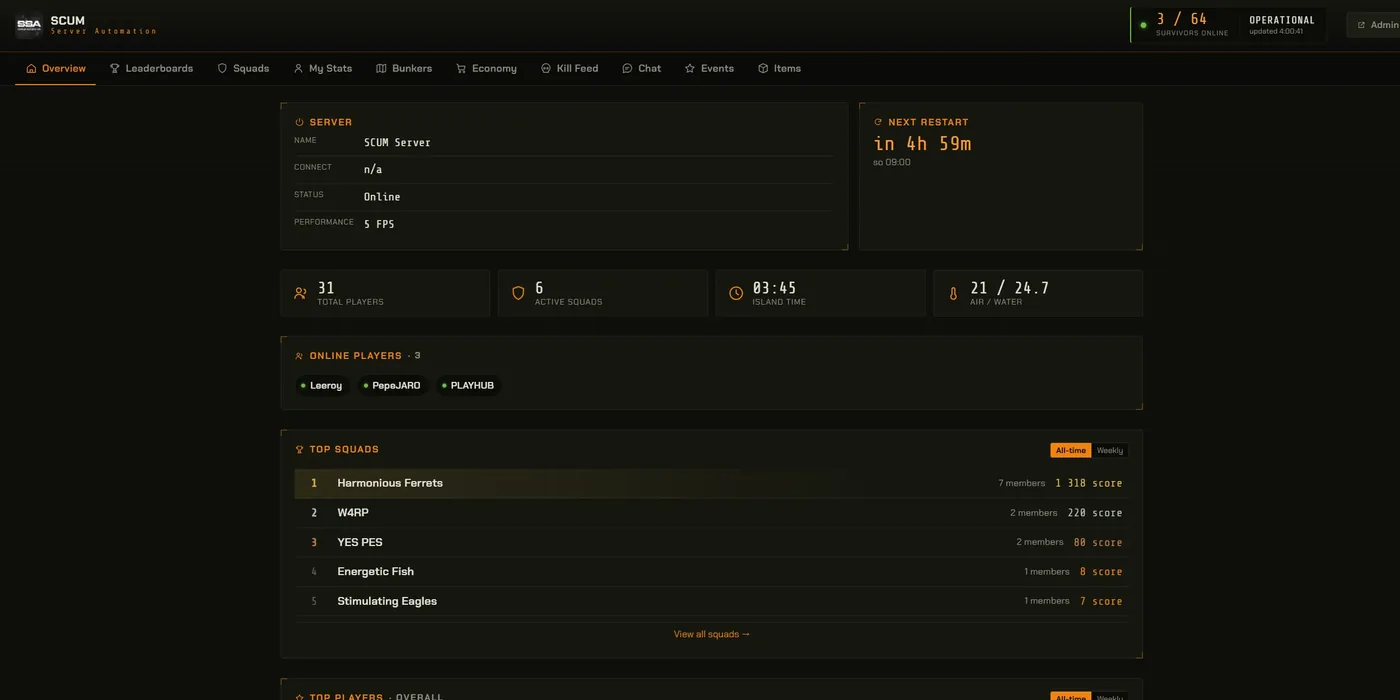
Task: Click the 31 total players value
Action: [326, 288]
